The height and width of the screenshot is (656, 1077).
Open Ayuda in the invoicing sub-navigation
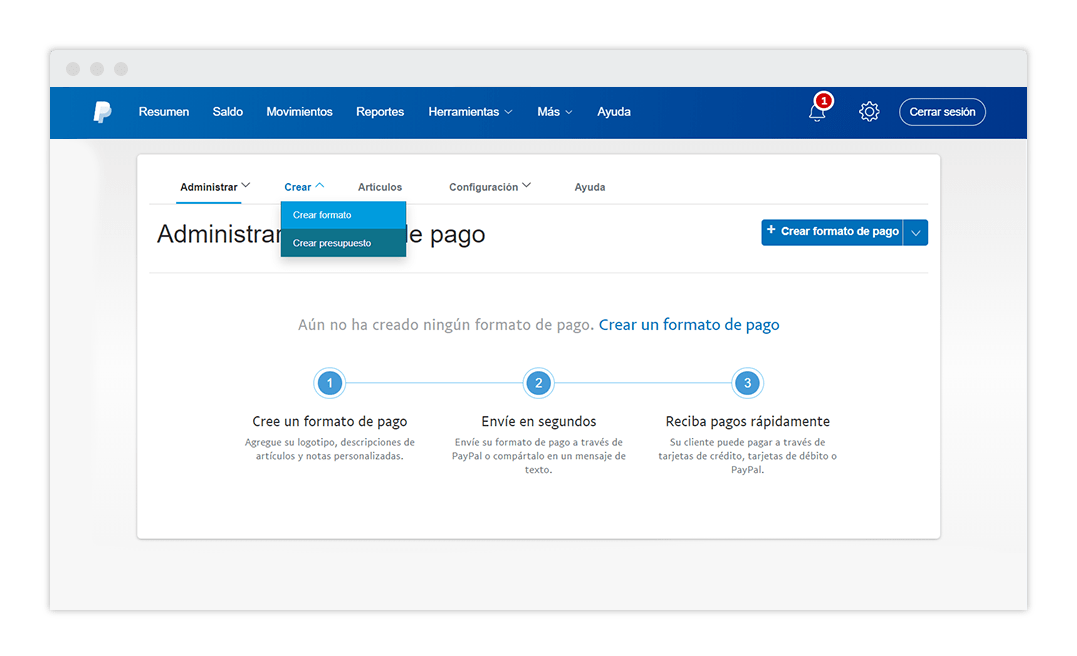coord(590,187)
